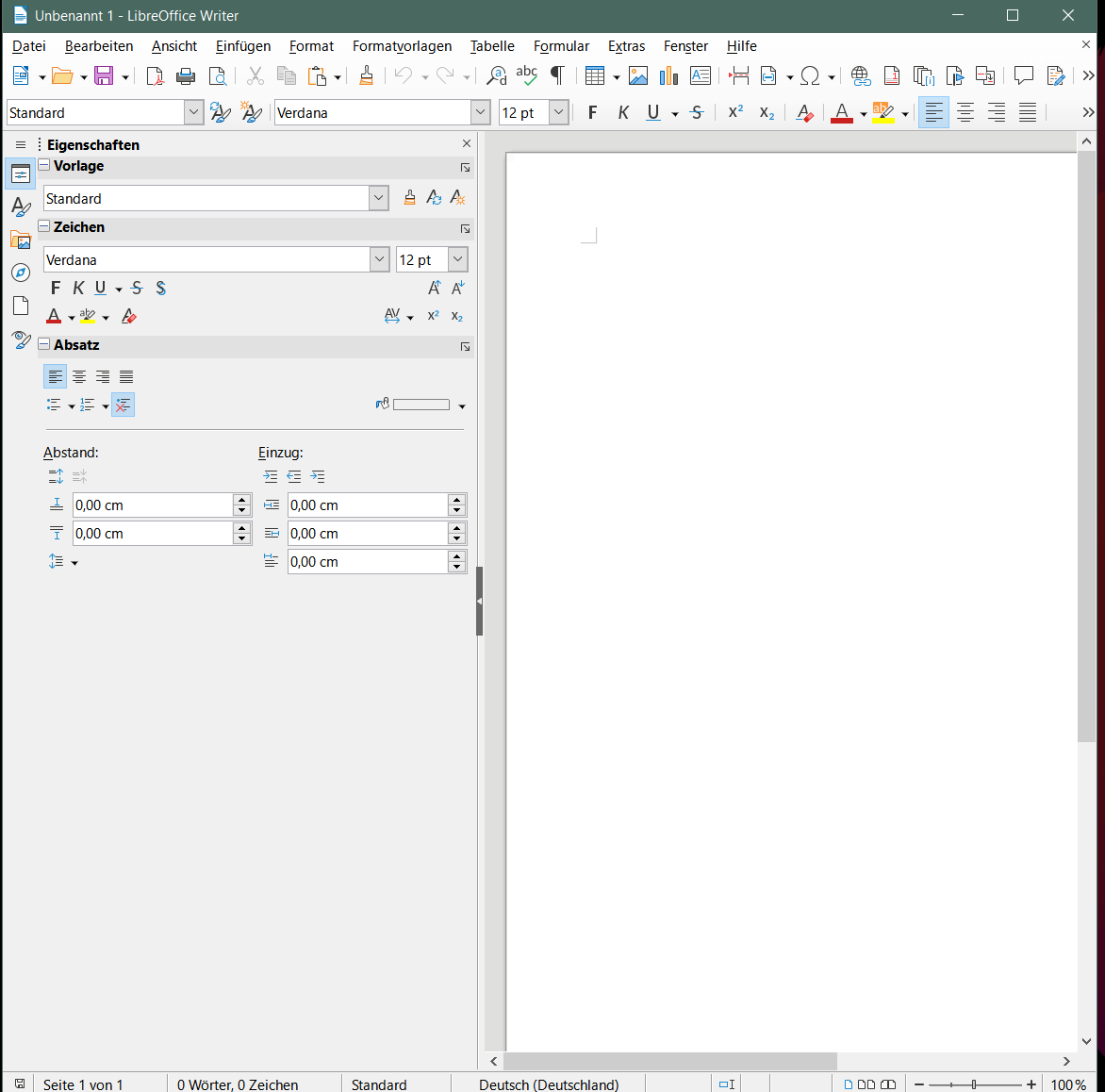The height and width of the screenshot is (1092, 1105).
Task: Toggle strikethrough in main toolbar
Action: [x=697, y=113]
